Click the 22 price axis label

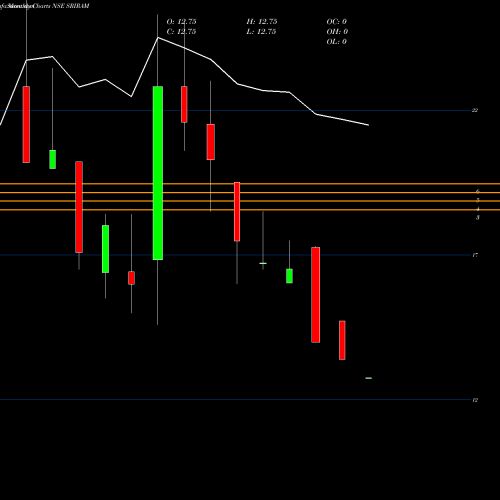[475, 110]
